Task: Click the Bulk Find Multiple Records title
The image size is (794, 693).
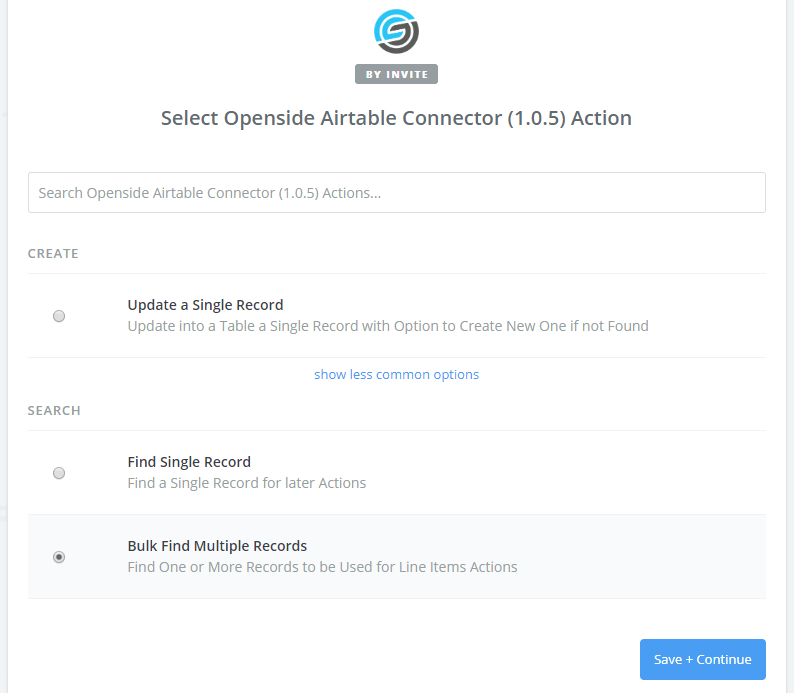Action: pyautogui.click(x=217, y=546)
